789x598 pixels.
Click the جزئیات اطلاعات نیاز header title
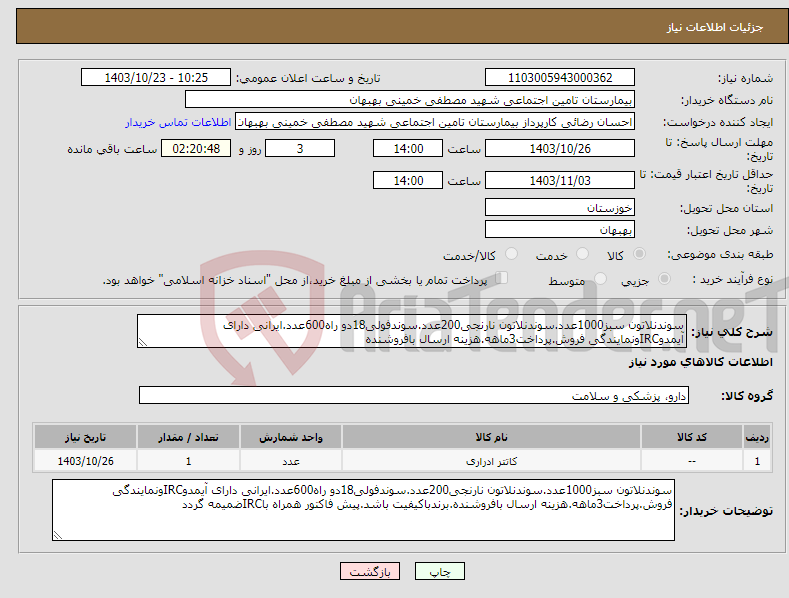(x=715, y=27)
